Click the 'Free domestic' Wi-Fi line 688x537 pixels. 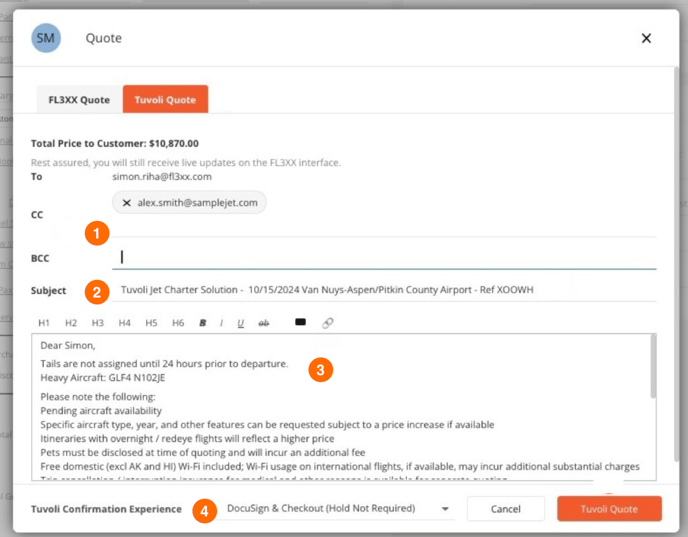tap(340, 466)
